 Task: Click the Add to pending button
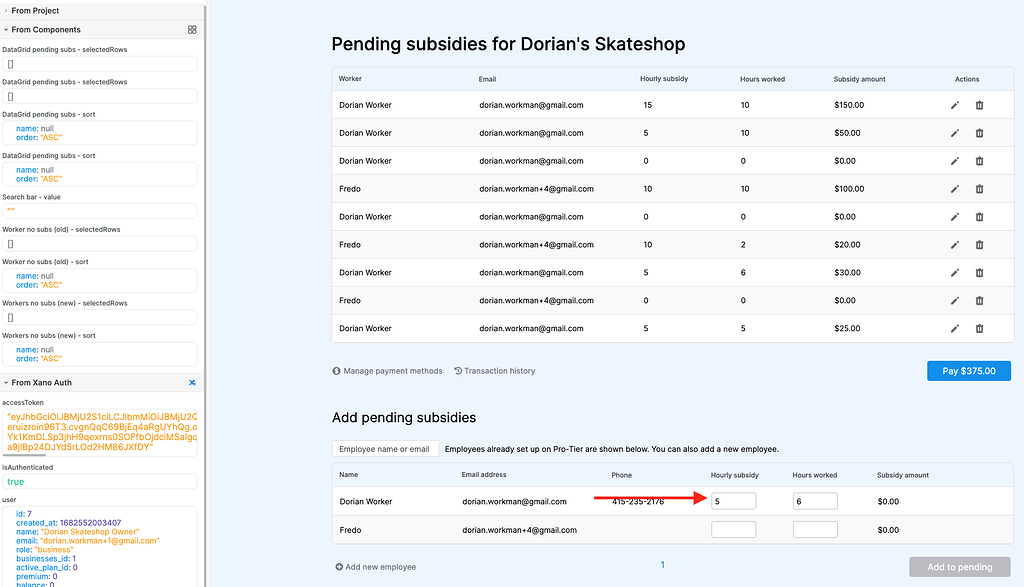(x=958, y=566)
